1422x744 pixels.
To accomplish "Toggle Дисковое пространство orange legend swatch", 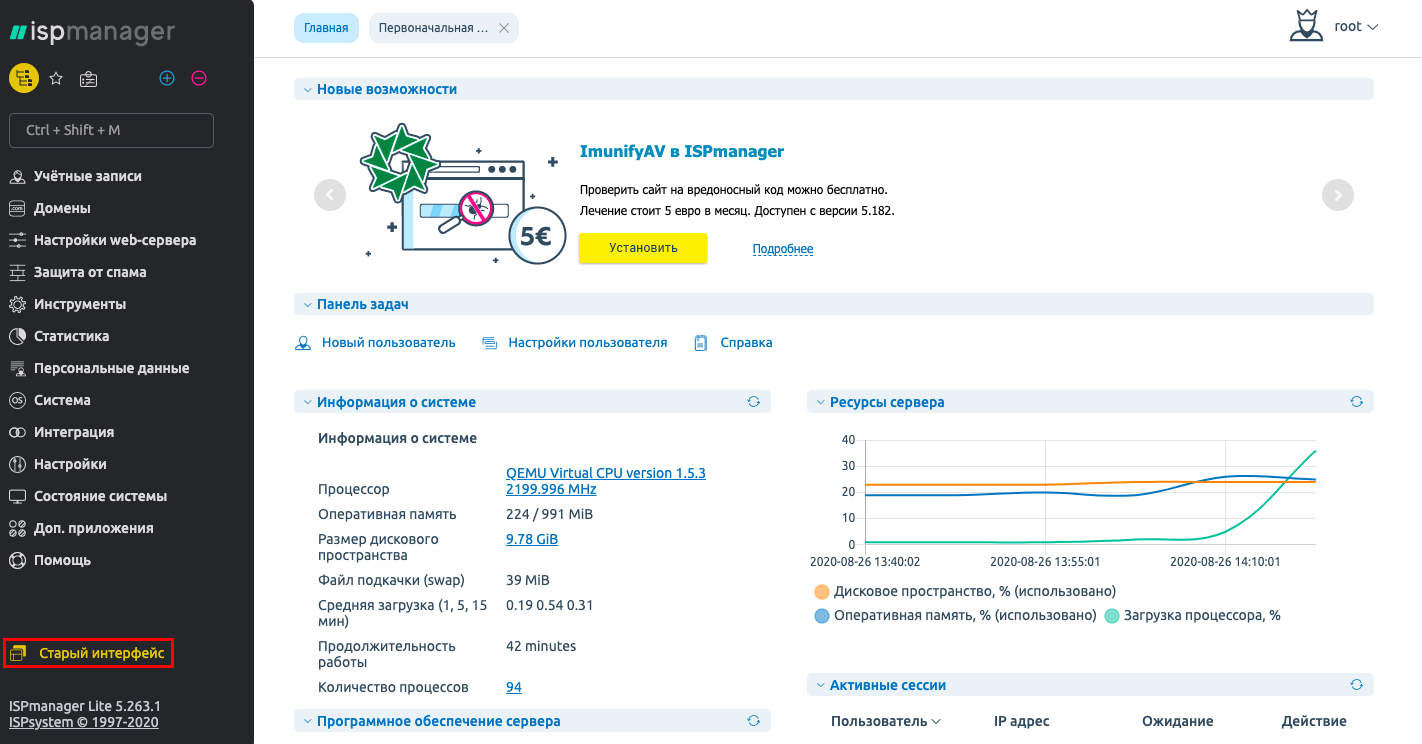I will coord(823,591).
